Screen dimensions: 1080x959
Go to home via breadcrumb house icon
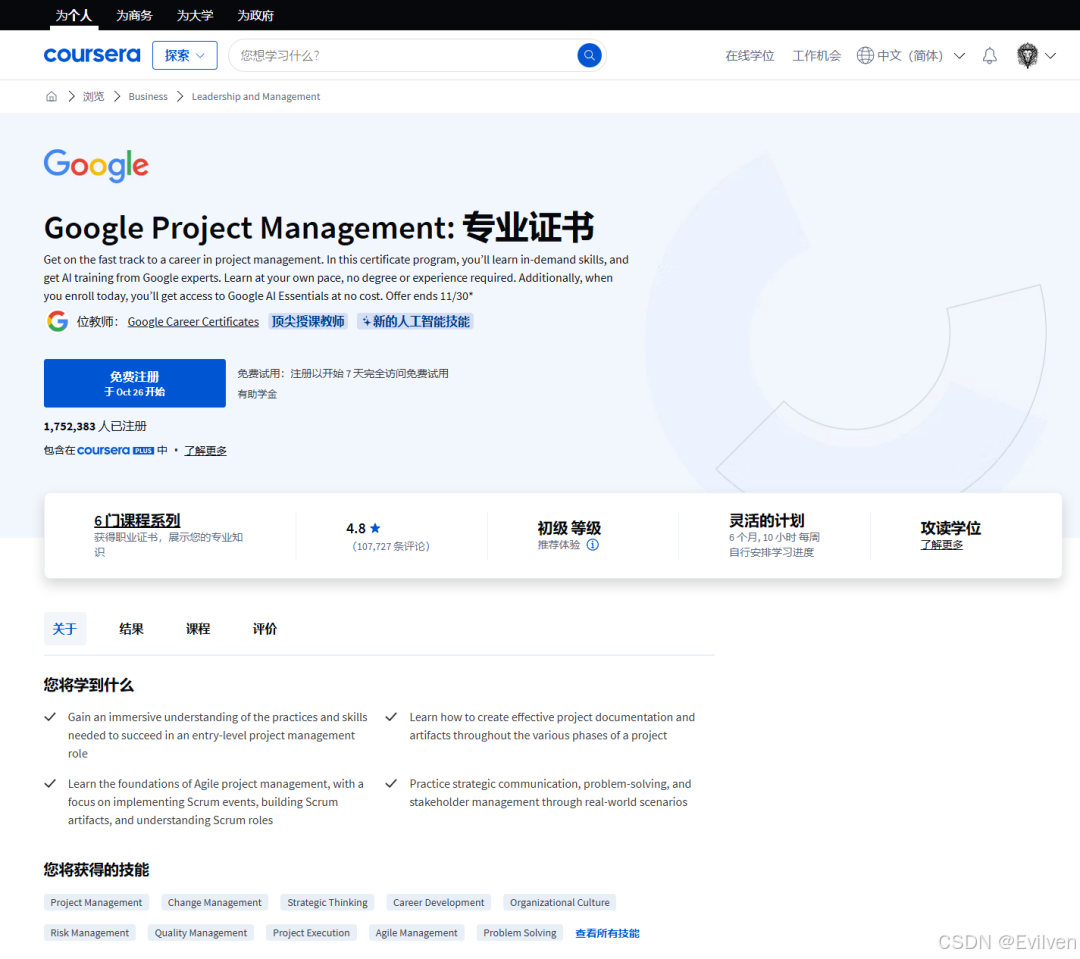(x=51, y=96)
